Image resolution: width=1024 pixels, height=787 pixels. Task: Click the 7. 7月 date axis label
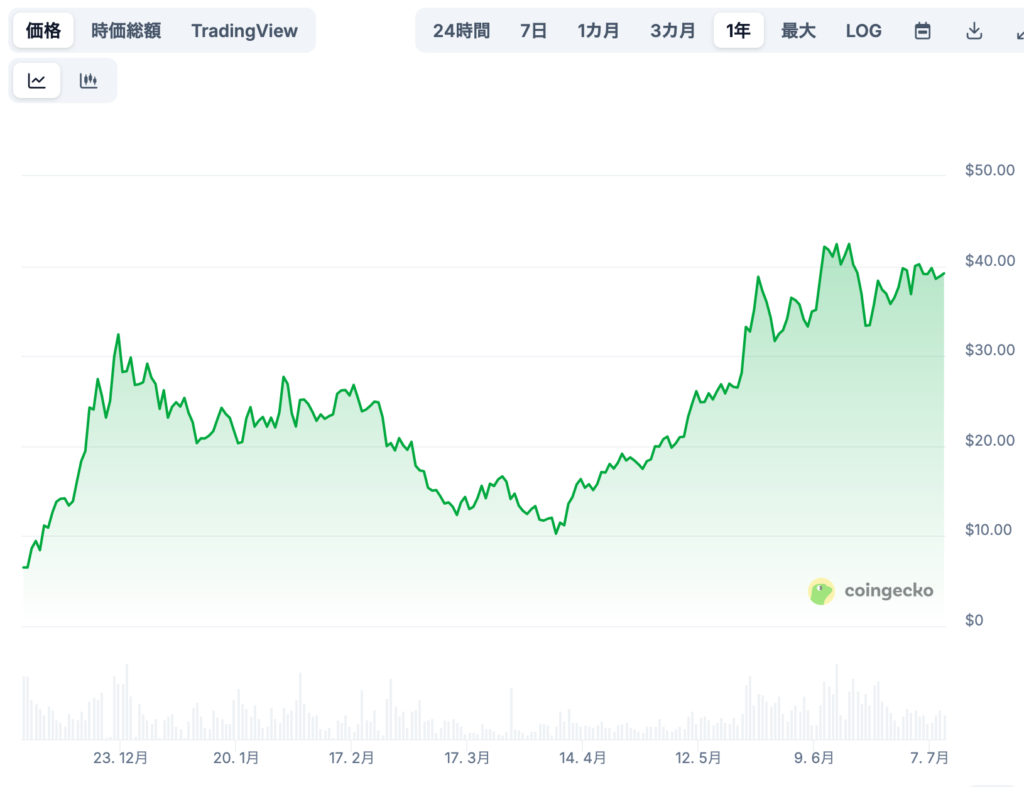pos(929,758)
